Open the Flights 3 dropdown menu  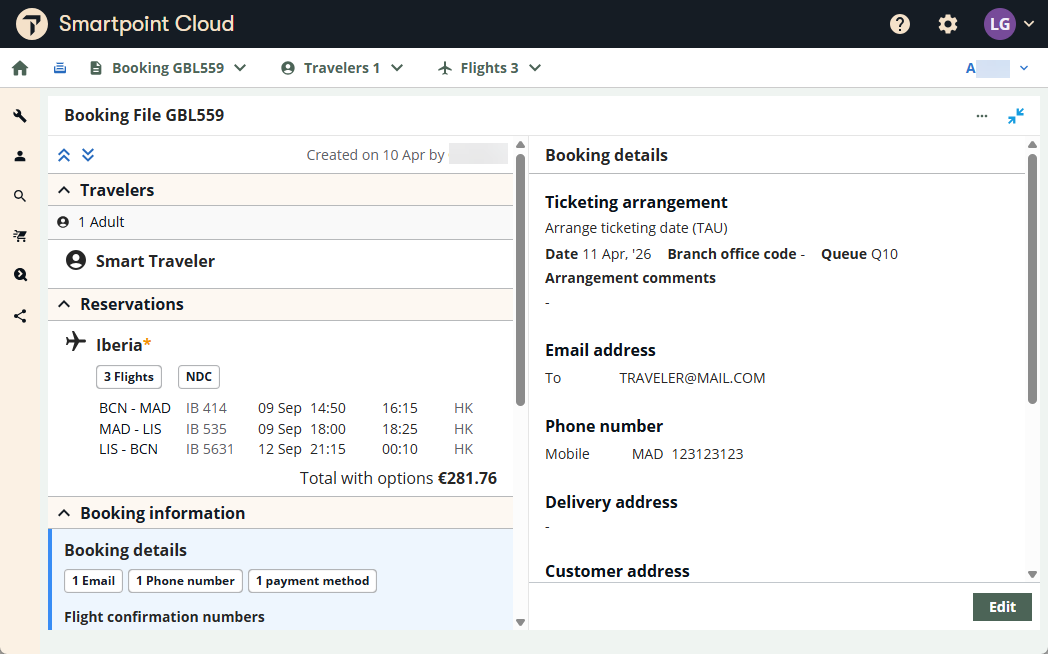[490, 68]
